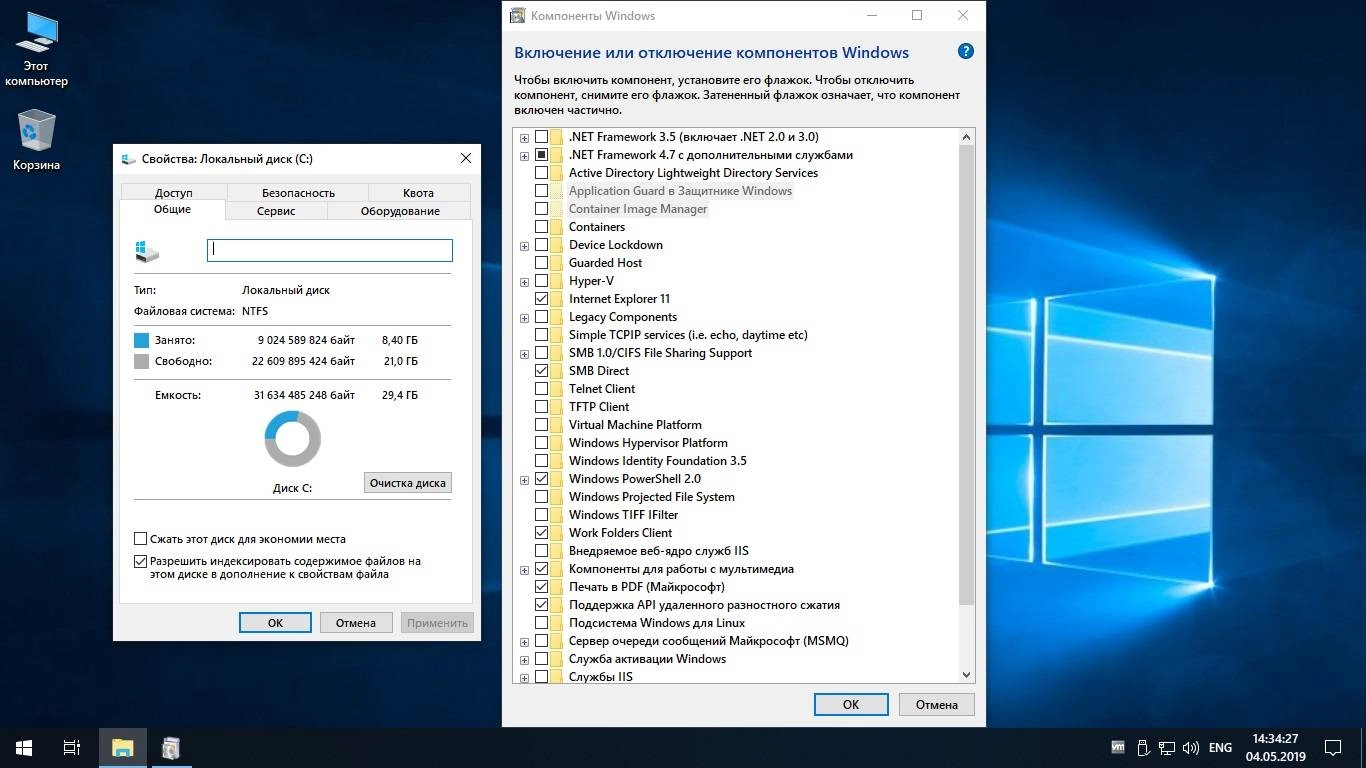Open the Этот компьютер desktop icon
Image resolution: width=1366 pixels, height=768 pixels.
pyautogui.click(x=37, y=49)
